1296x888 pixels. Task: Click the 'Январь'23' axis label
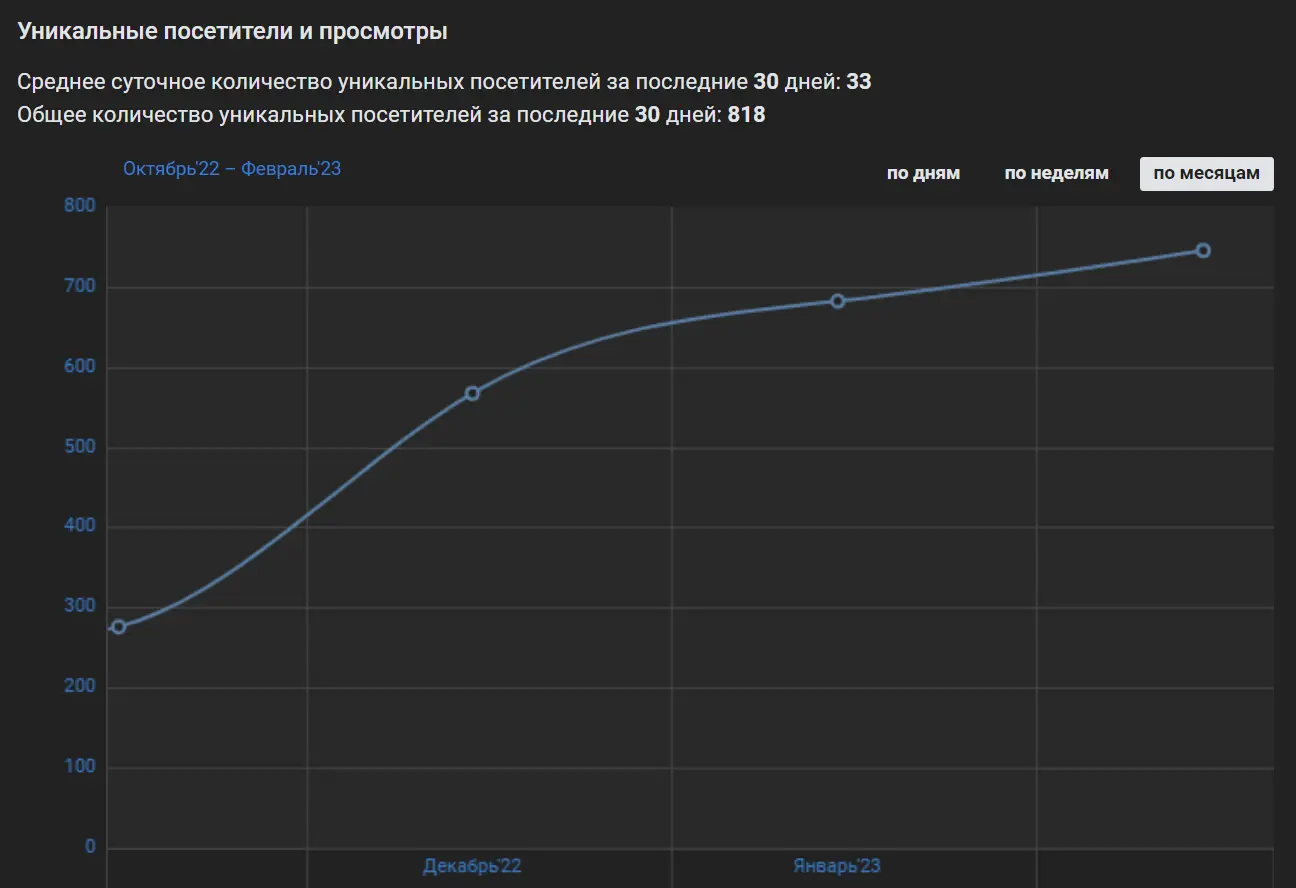837,866
